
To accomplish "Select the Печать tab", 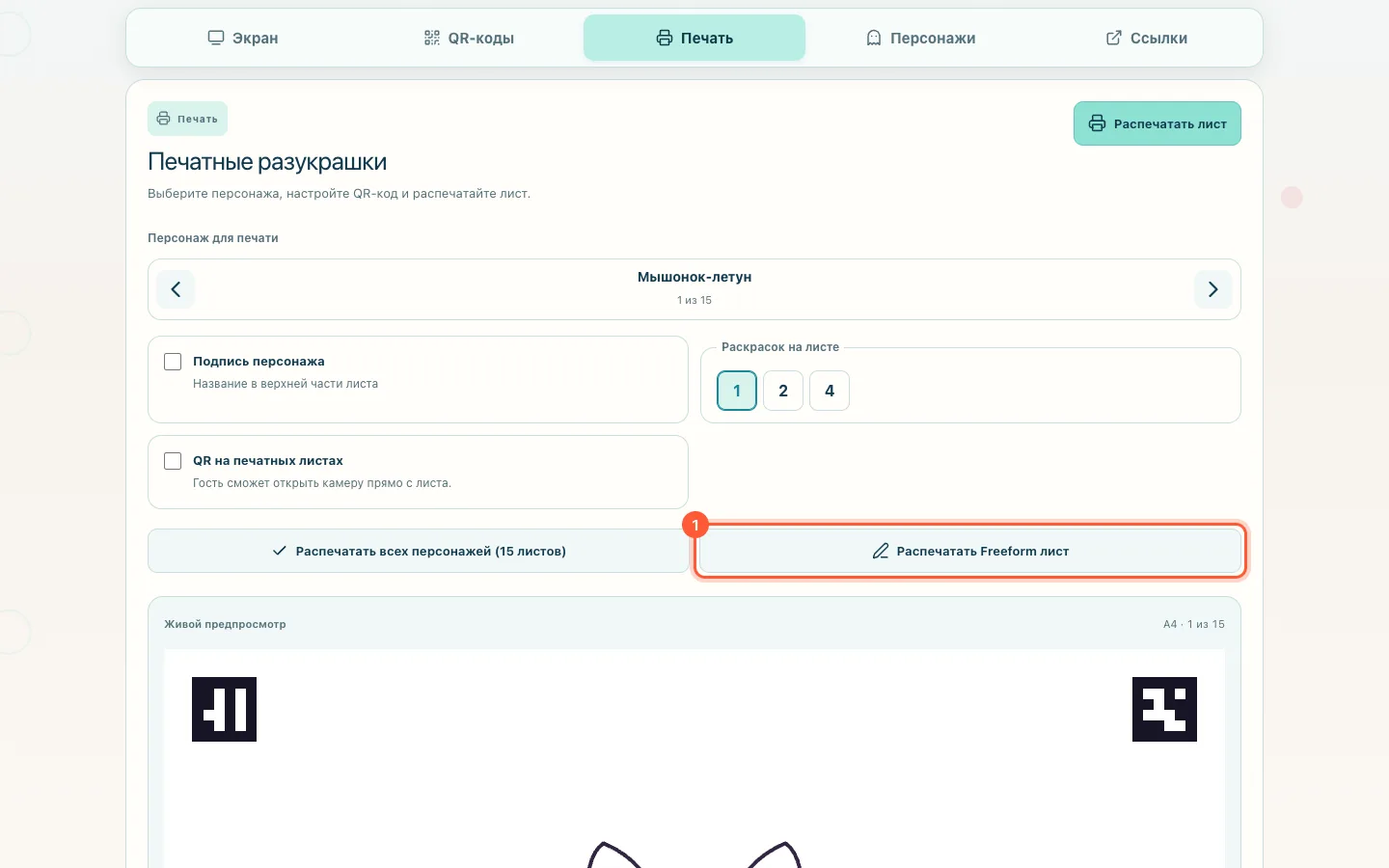I will point(694,38).
